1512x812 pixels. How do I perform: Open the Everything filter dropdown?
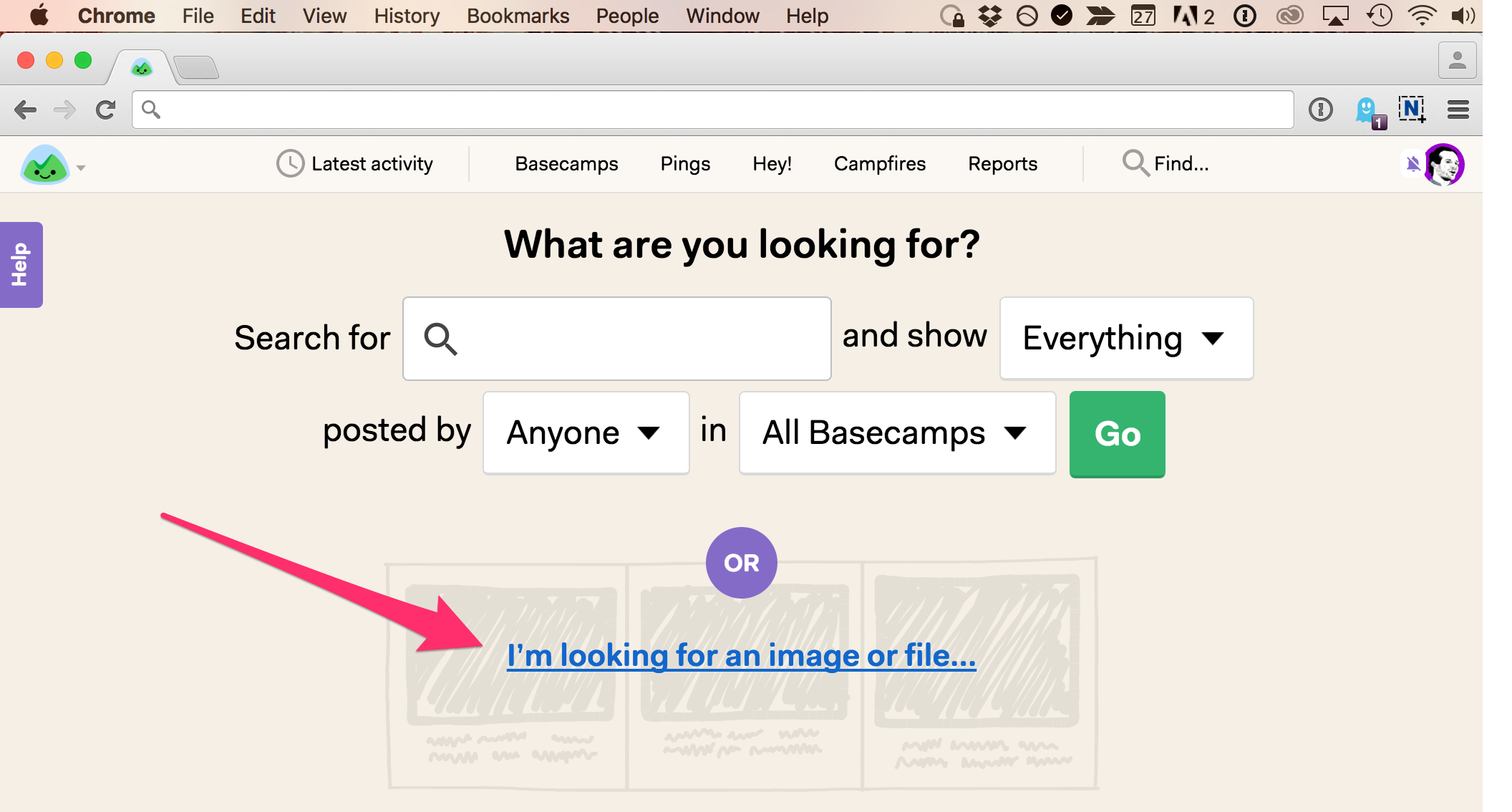[1126, 339]
